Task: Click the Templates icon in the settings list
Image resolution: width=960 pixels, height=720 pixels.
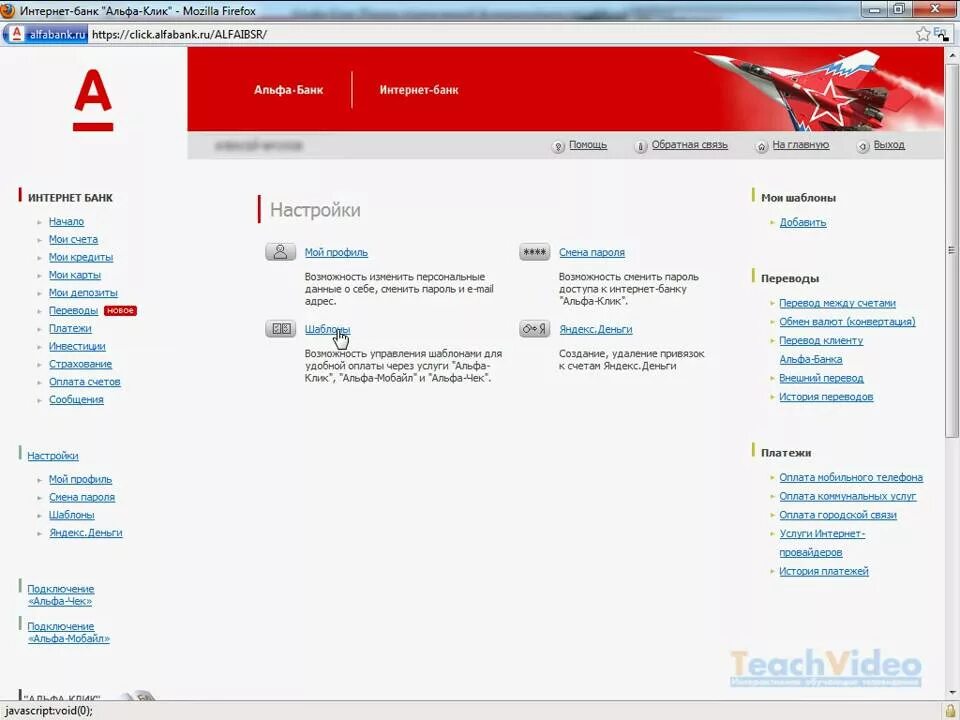Action: tap(280, 329)
